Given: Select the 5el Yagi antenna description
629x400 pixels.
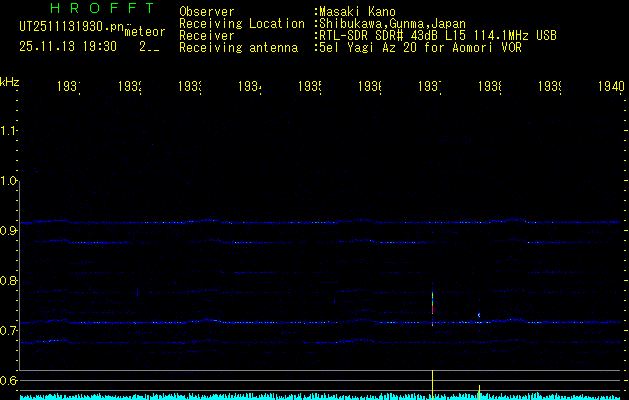Looking at the screenshot, I should (x=420, y=47).
